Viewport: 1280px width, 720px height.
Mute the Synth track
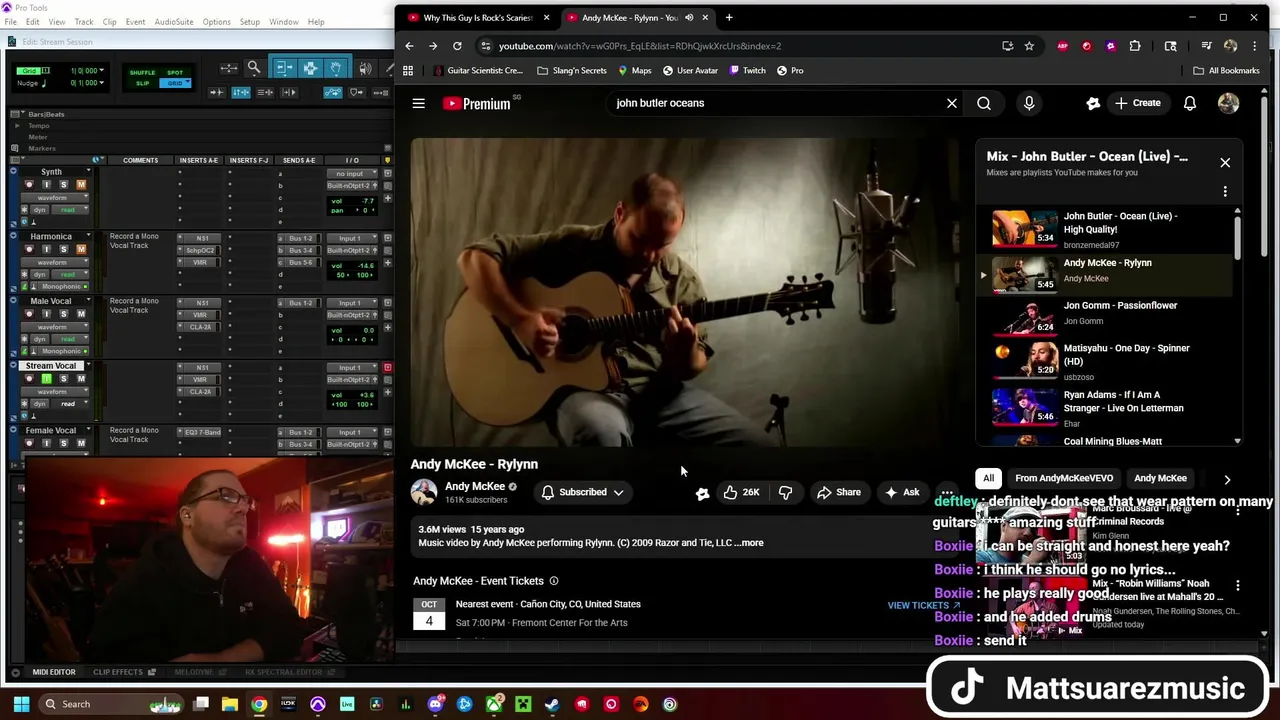81,185
